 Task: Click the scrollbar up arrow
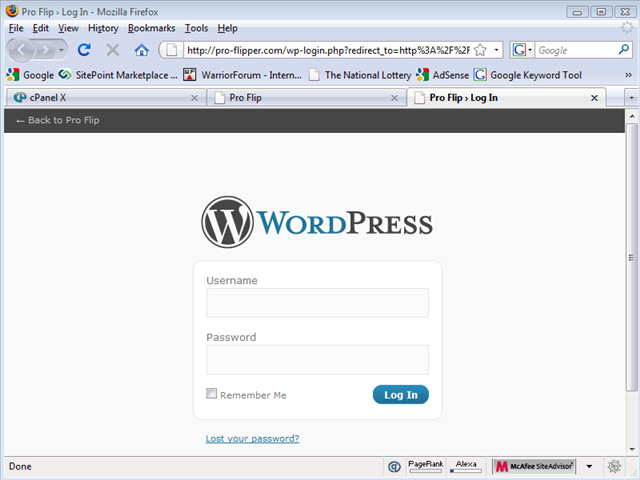(x=631, y=116)
